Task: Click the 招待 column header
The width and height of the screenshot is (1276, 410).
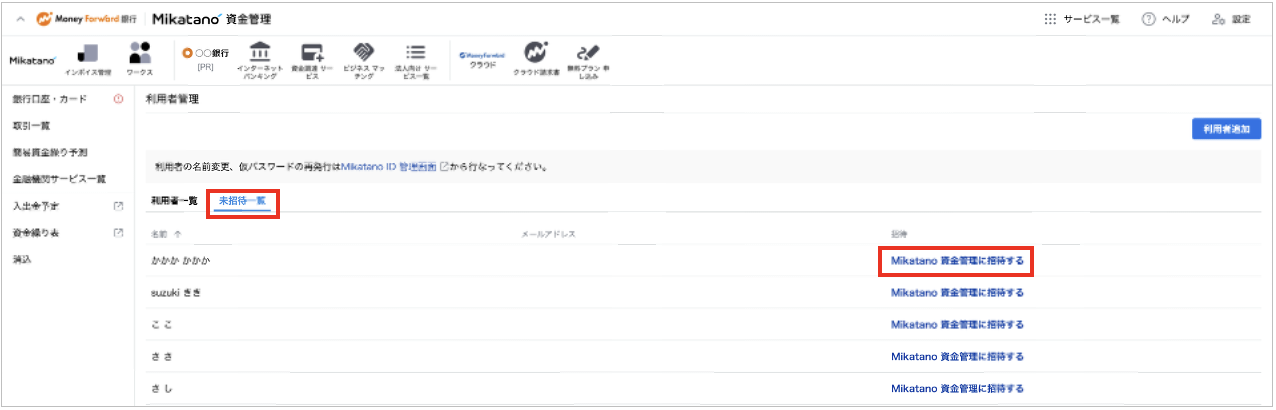Action: 899,234
